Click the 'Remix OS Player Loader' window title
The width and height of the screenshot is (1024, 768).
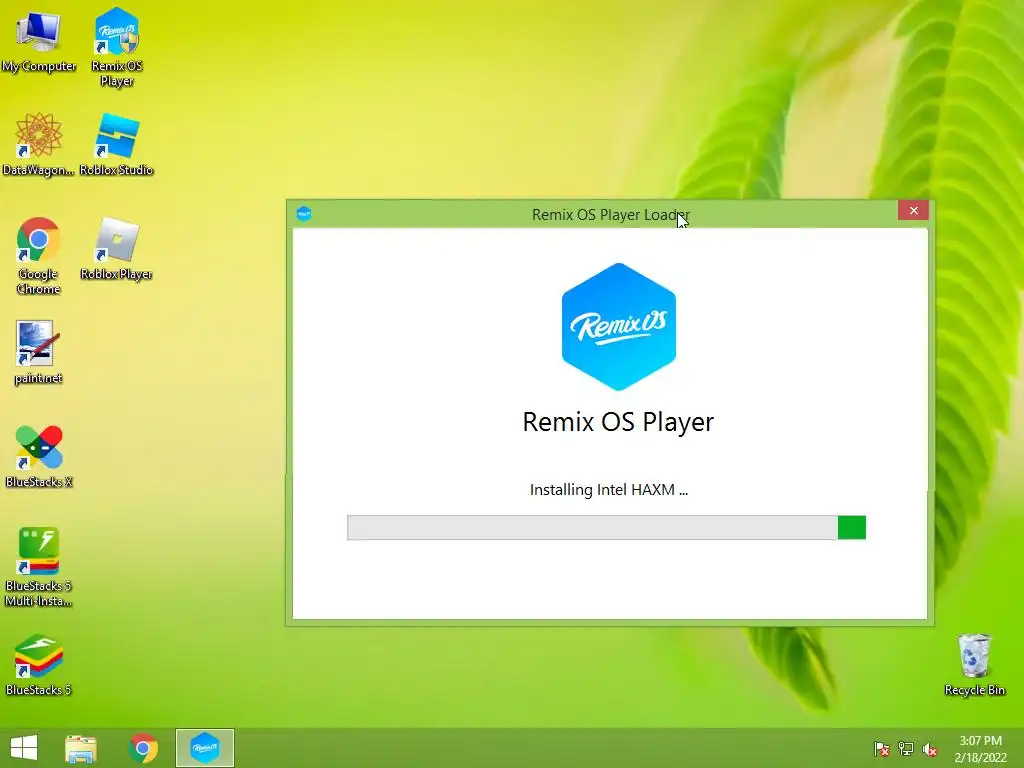click(611, 215)
